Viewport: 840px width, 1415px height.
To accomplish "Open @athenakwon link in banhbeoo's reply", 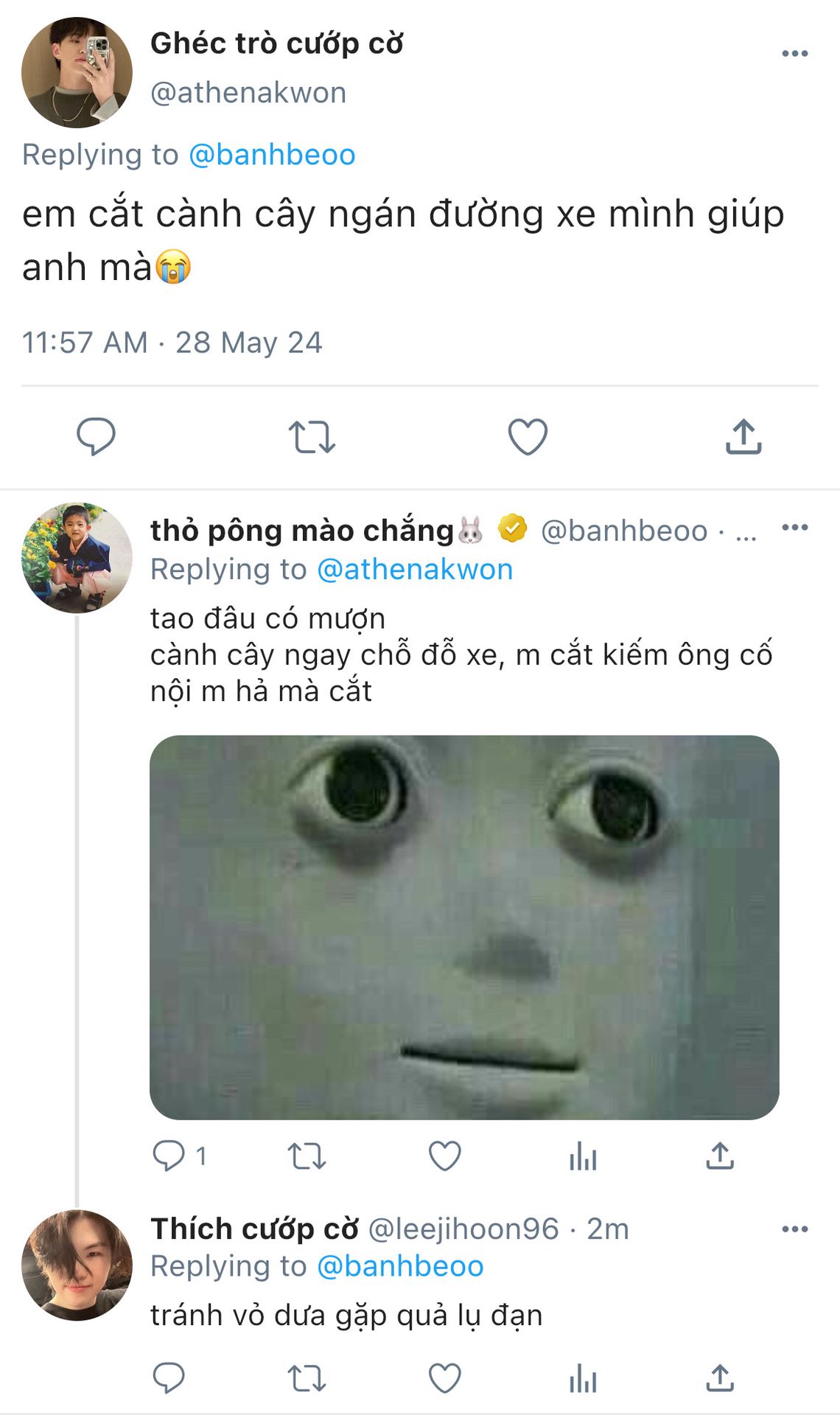I will 415,570.
